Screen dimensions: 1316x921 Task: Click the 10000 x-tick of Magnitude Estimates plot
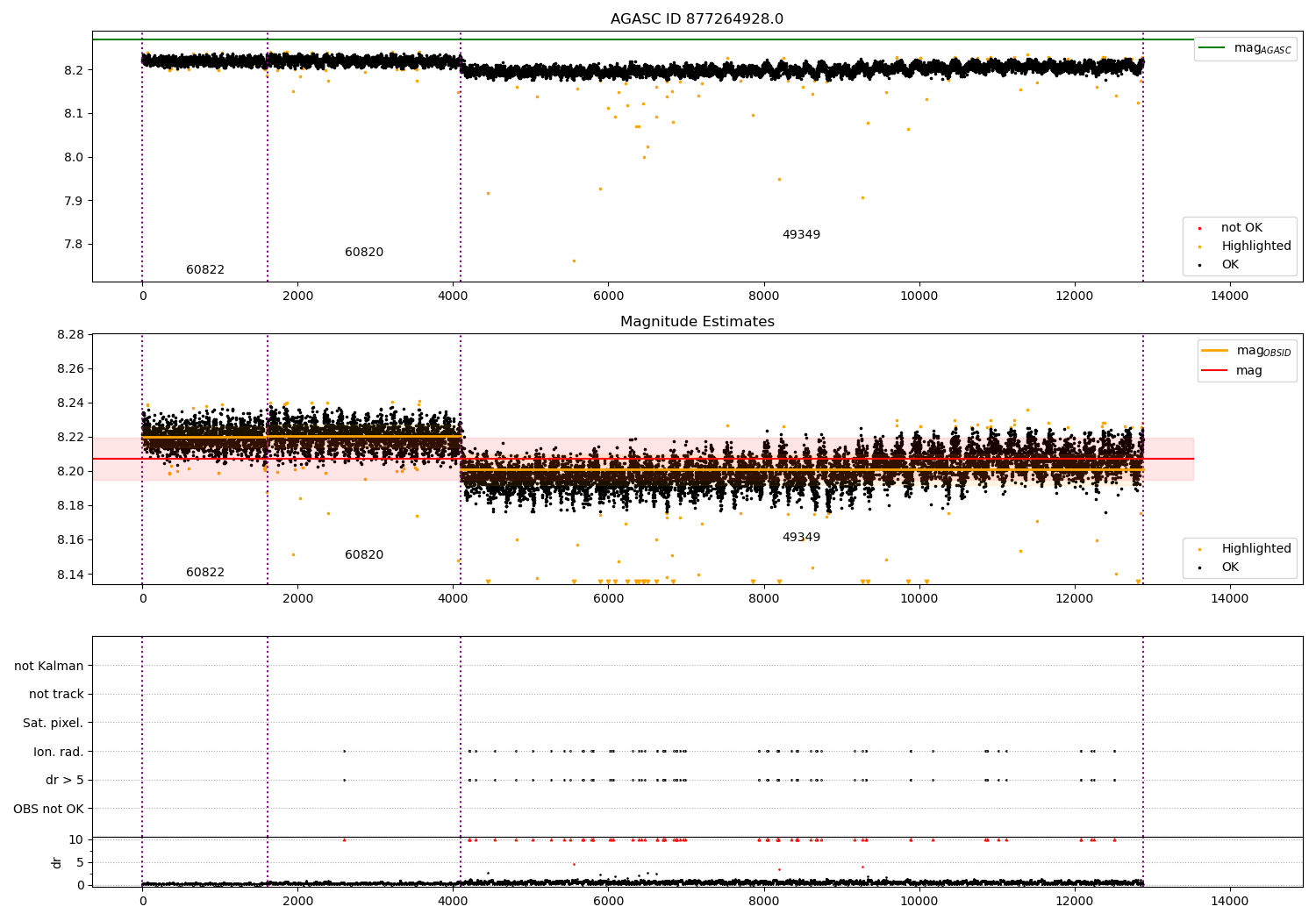point(919,598)
